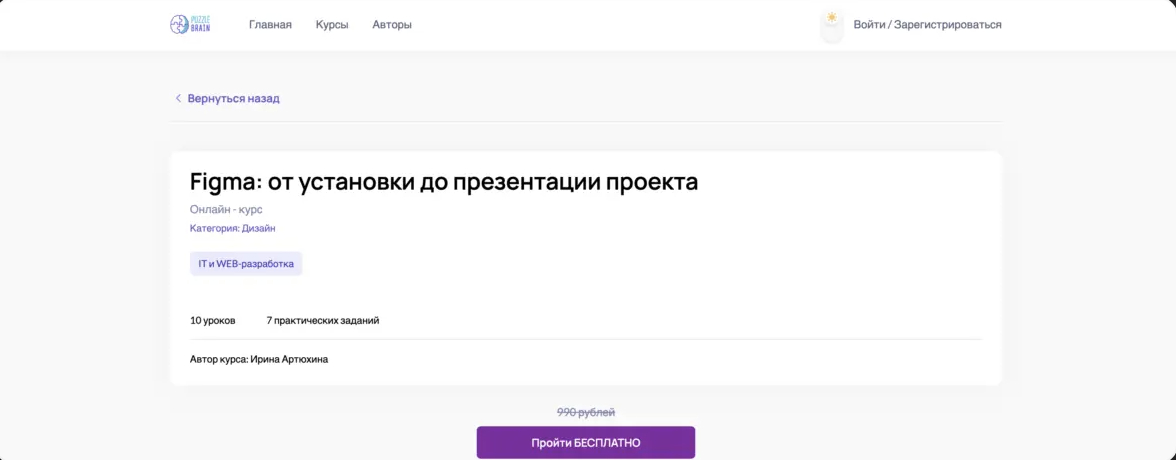Click the Пройти БЕСПЛАТНО button

tap(586, 443)
